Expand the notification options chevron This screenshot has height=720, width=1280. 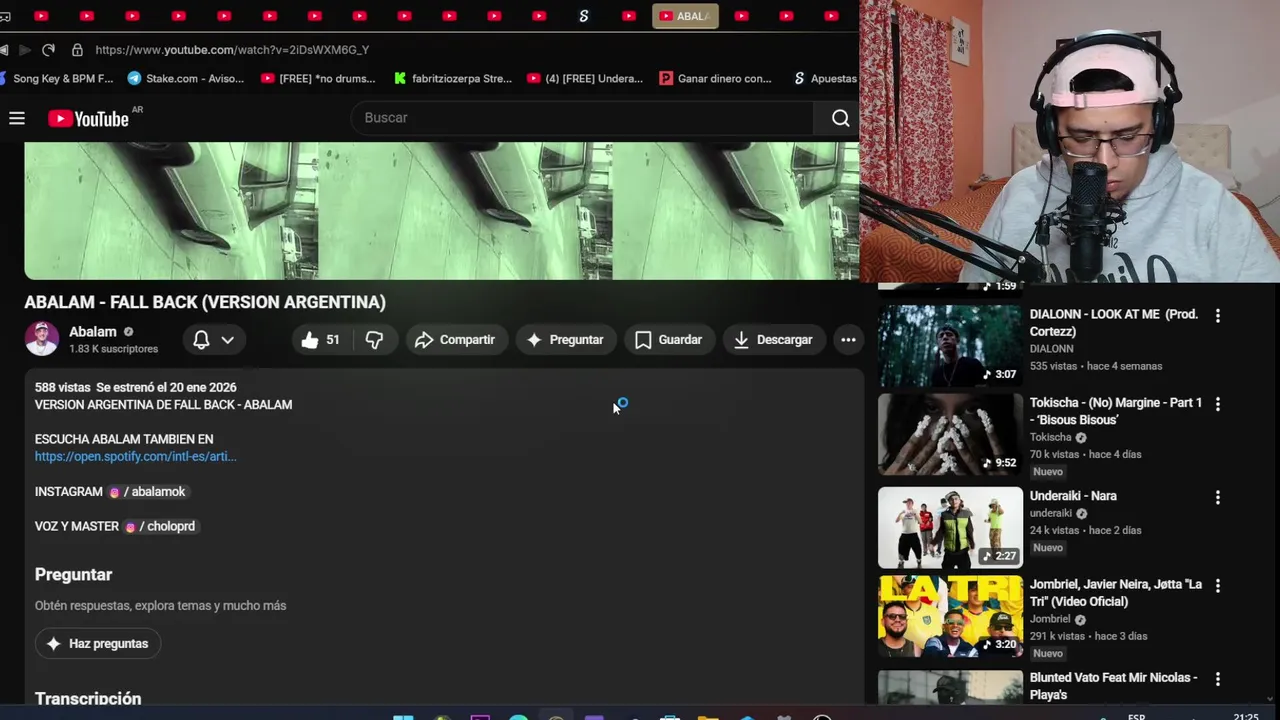coord(228,340)
